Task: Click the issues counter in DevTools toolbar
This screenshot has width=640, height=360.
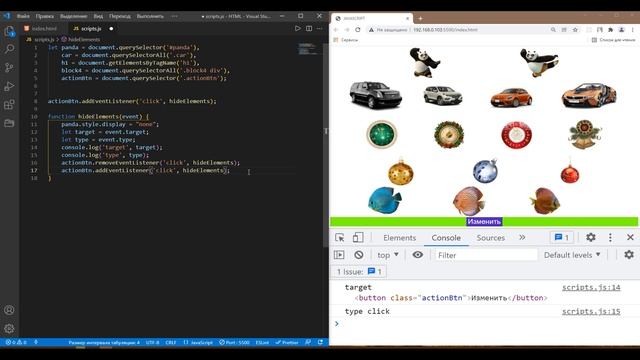Action: 562,237
